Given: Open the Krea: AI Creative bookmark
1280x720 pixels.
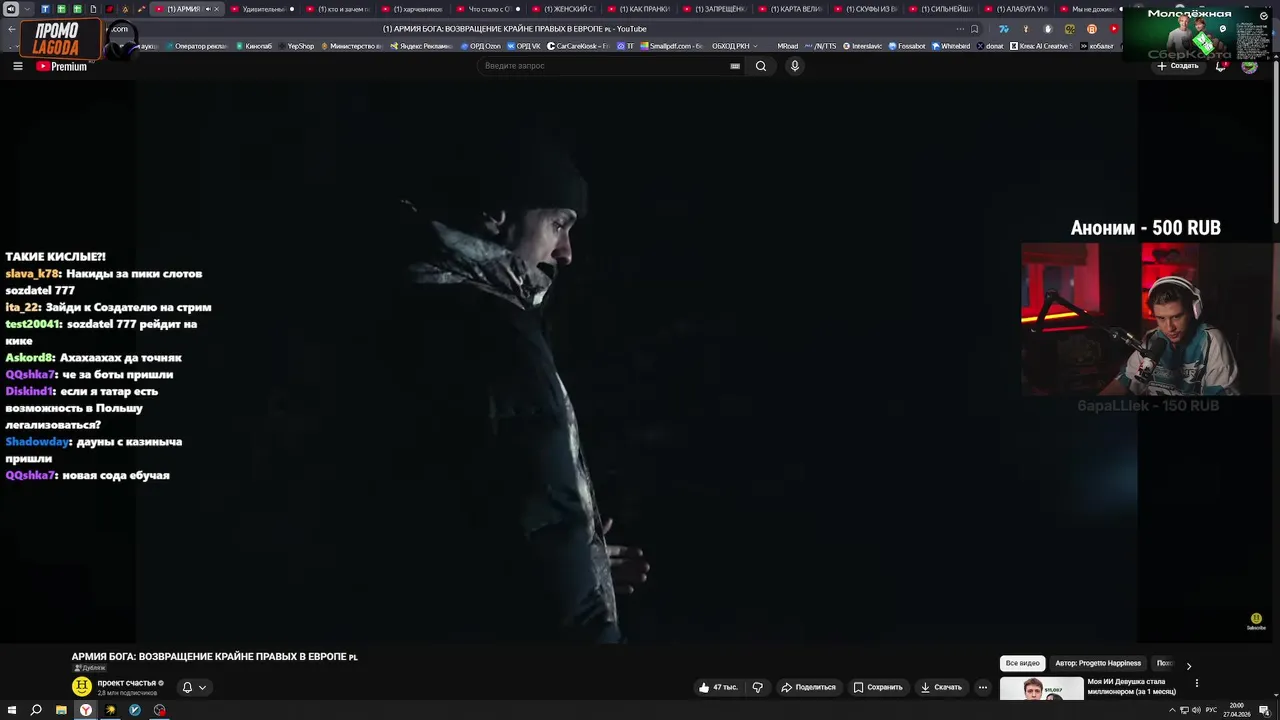Looking at the screenshot, I should (1040, 46).
